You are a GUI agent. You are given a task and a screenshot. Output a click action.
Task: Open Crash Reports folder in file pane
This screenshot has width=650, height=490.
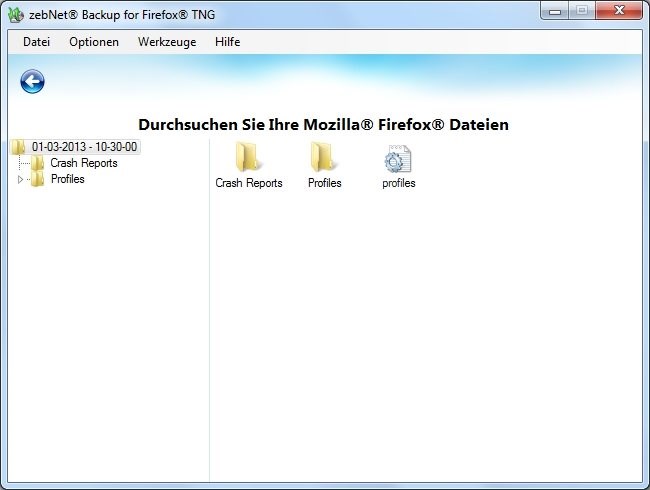click(248, 157)
